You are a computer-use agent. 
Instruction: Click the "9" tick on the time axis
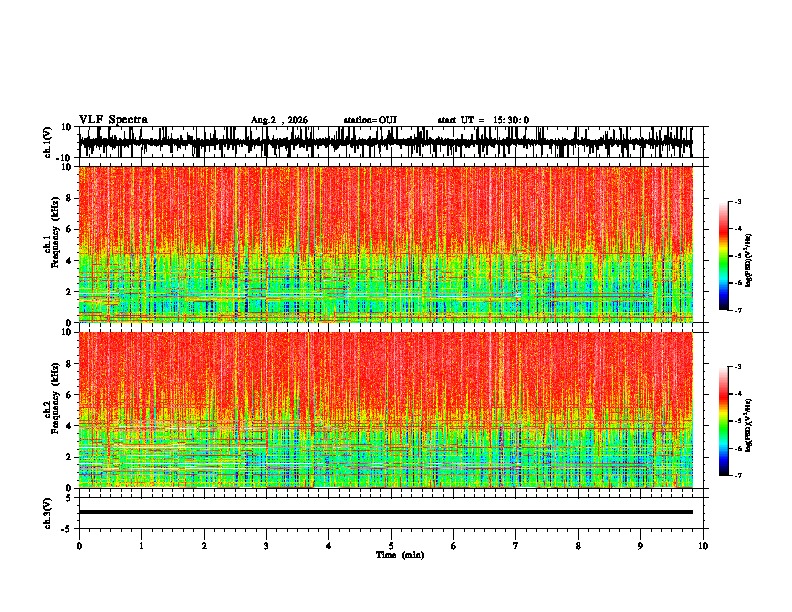640,546
